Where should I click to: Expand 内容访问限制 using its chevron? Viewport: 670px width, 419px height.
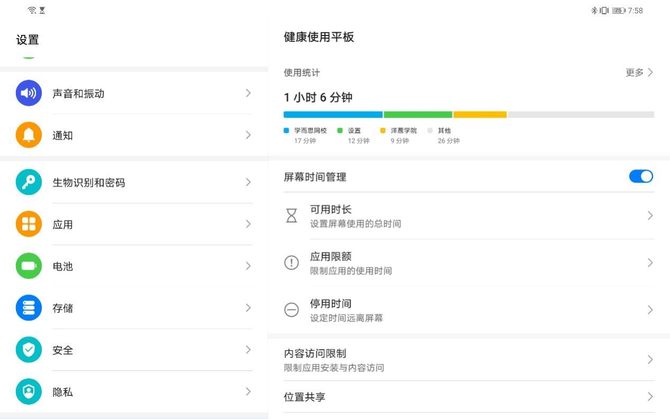click(x=650, y=360)
